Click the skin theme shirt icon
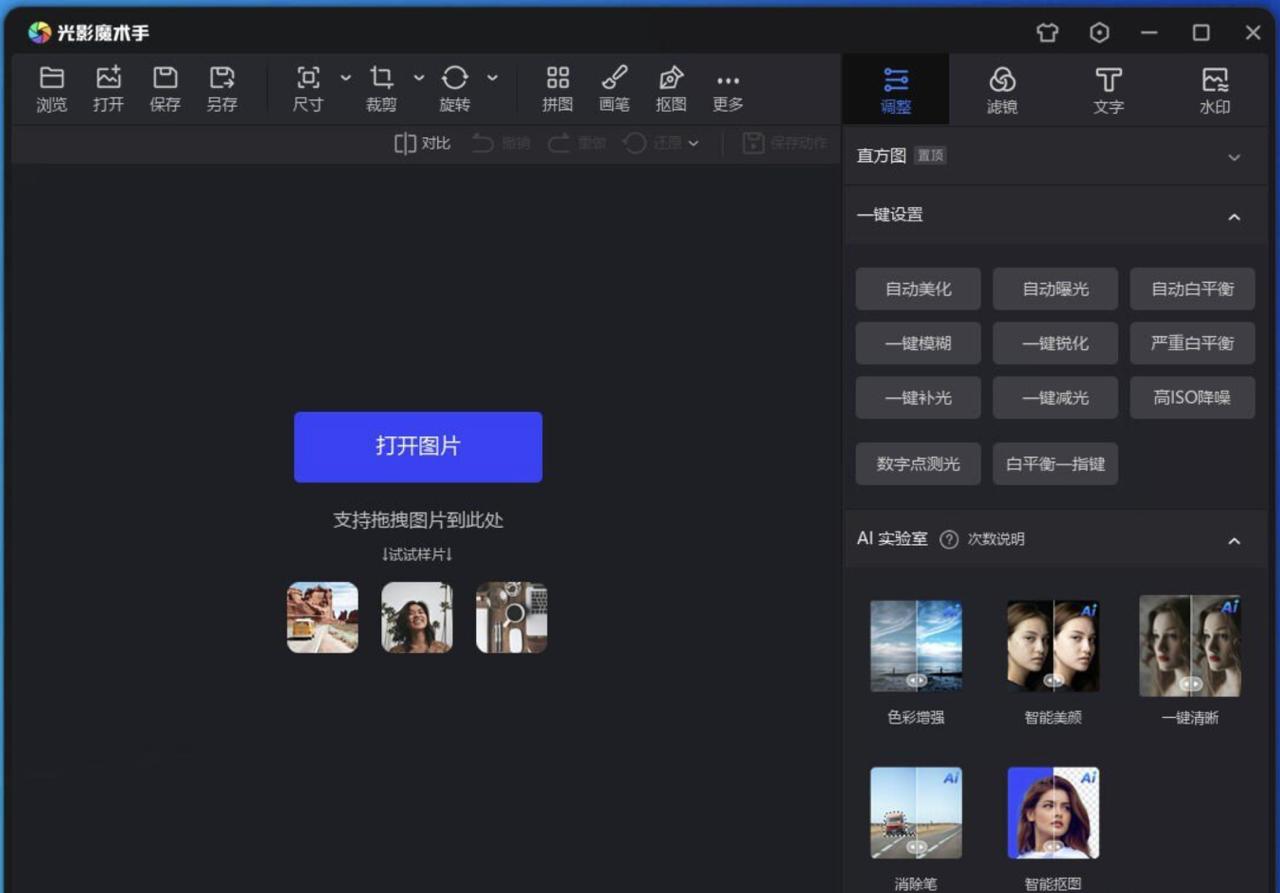1280x893 pixels. pos(1046,33)
